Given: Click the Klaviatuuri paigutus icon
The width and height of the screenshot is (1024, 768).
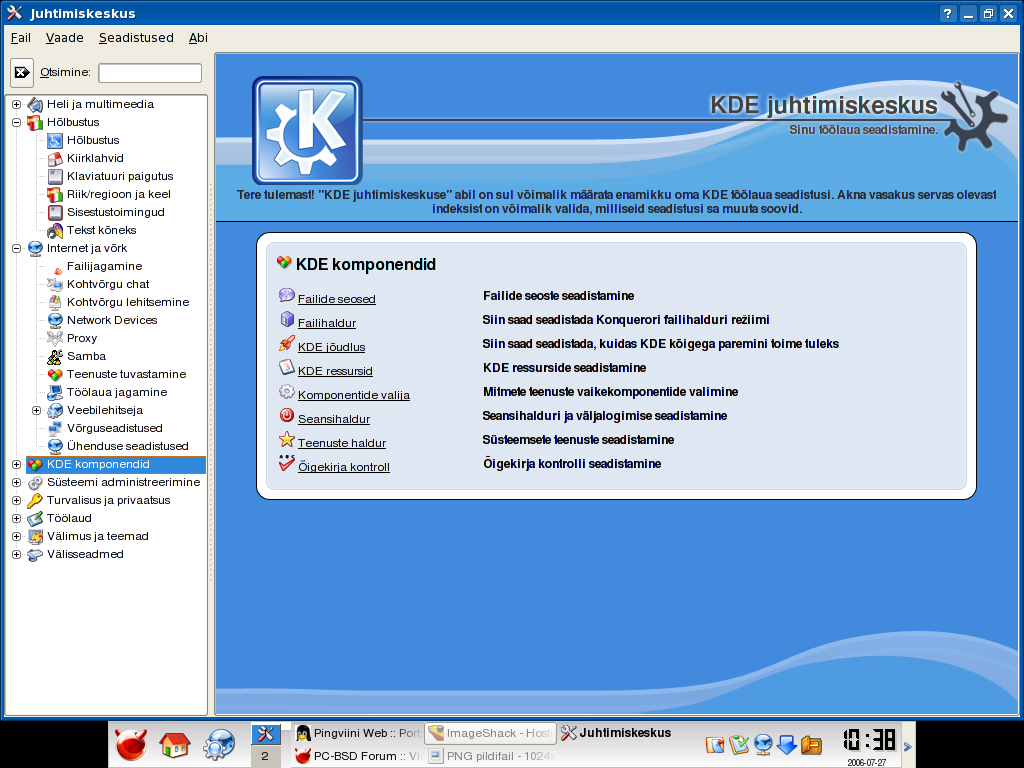Looking at the screenshot, I should click(x=56, y=176).
